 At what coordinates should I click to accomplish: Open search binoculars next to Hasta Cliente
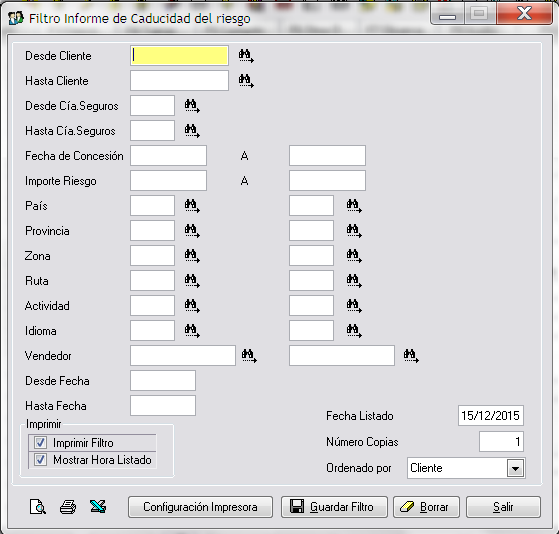[246, 81]
